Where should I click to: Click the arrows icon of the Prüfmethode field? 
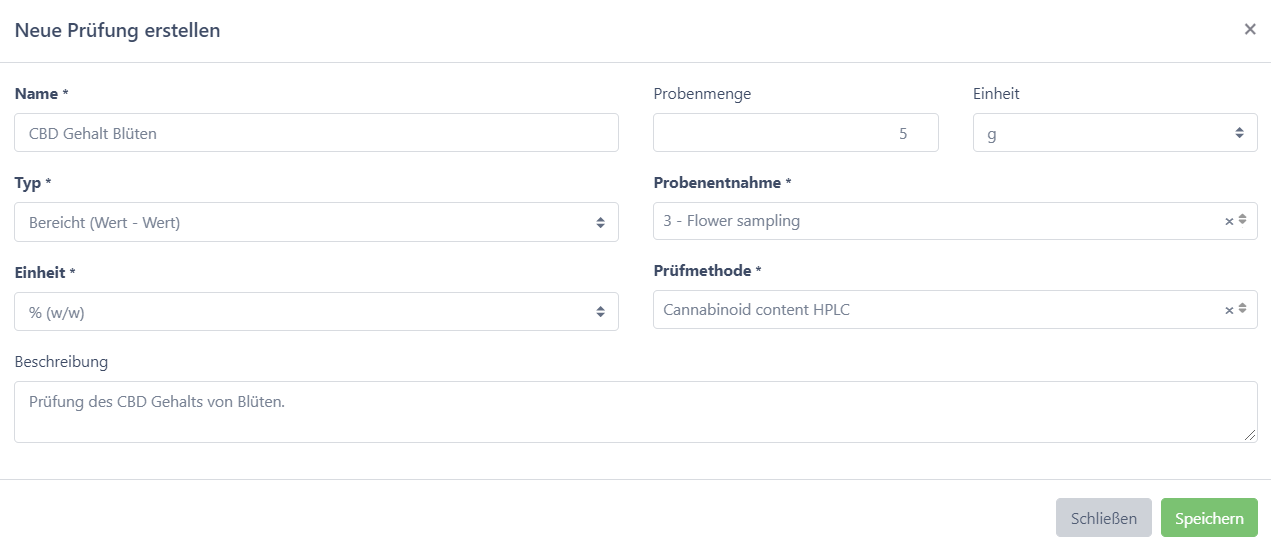(x=1242, y=308)
